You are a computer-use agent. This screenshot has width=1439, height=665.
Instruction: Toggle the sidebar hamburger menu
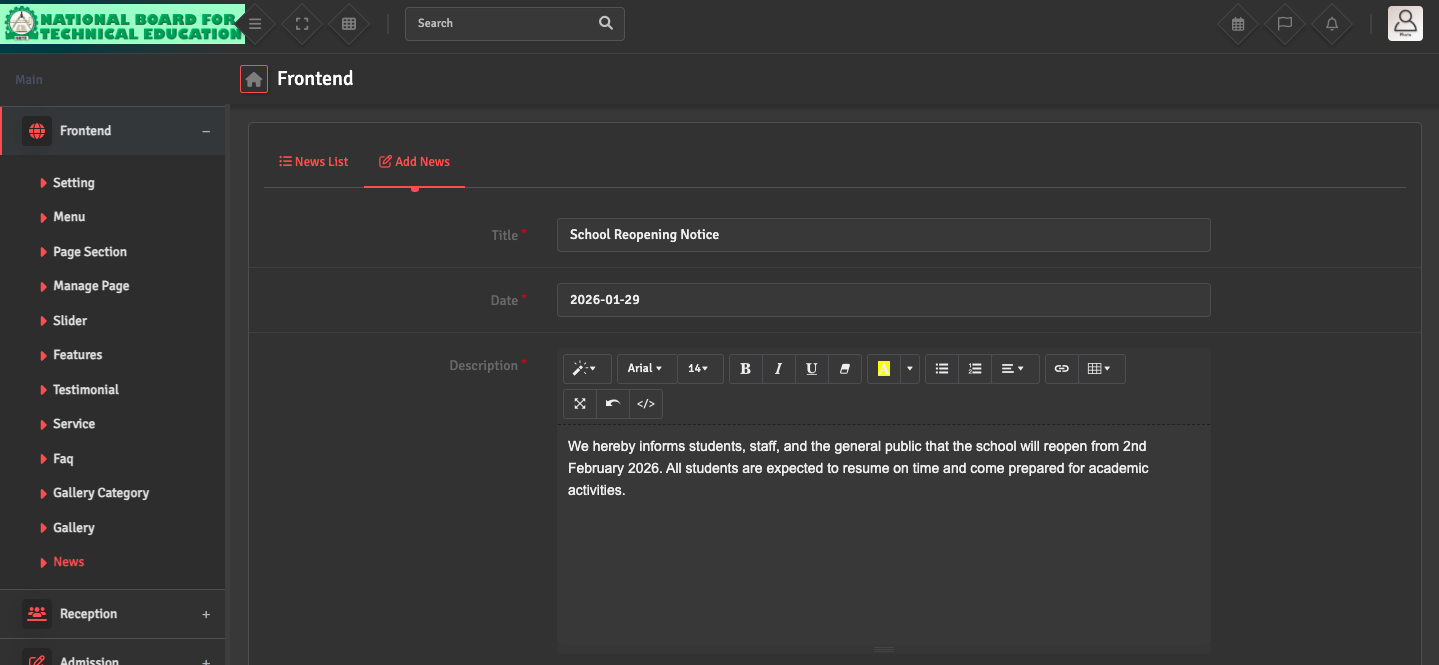coord(255,24)
